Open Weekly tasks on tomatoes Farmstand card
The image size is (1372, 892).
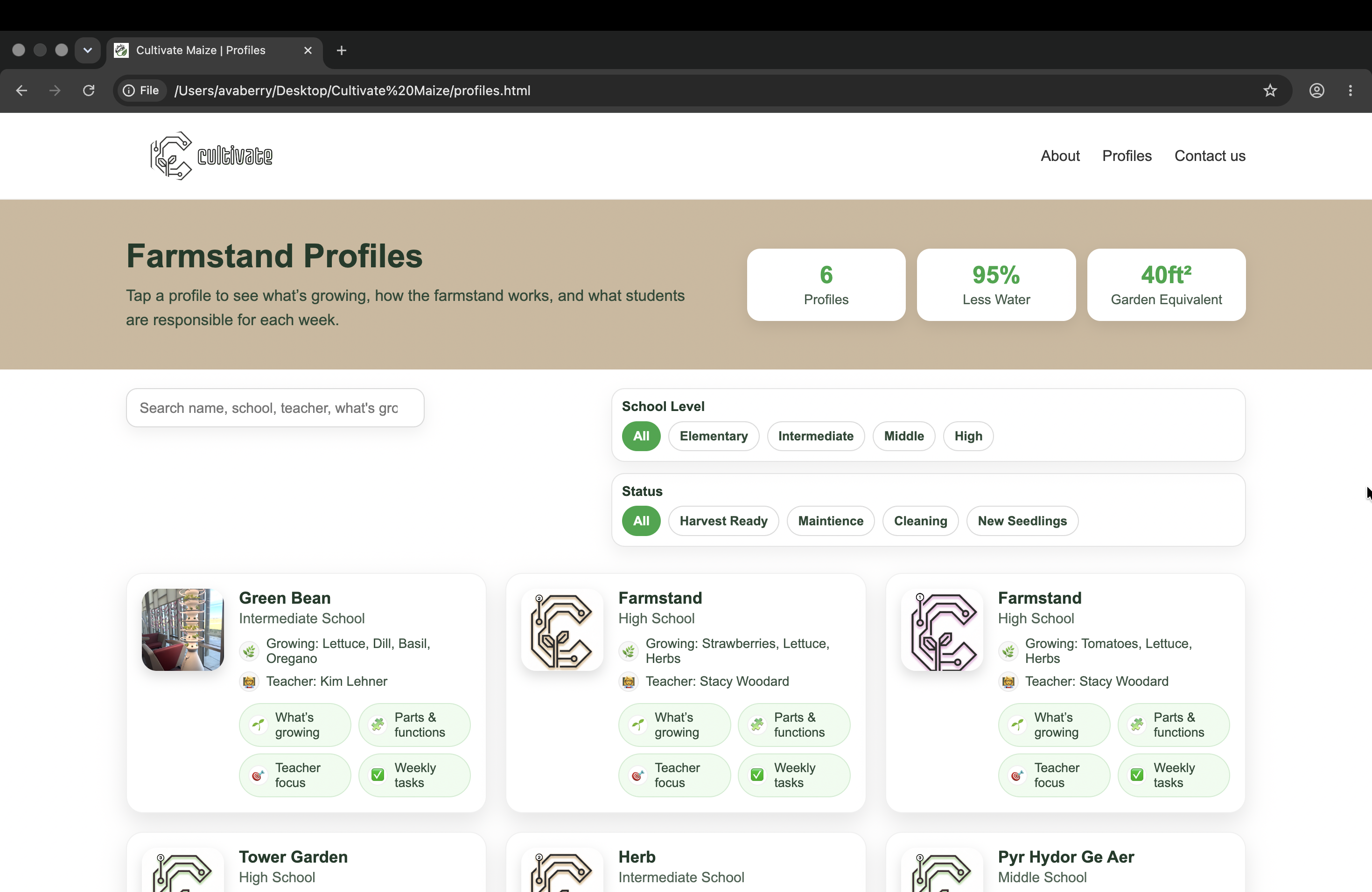pyautogui.click(x=1173, y=775)
